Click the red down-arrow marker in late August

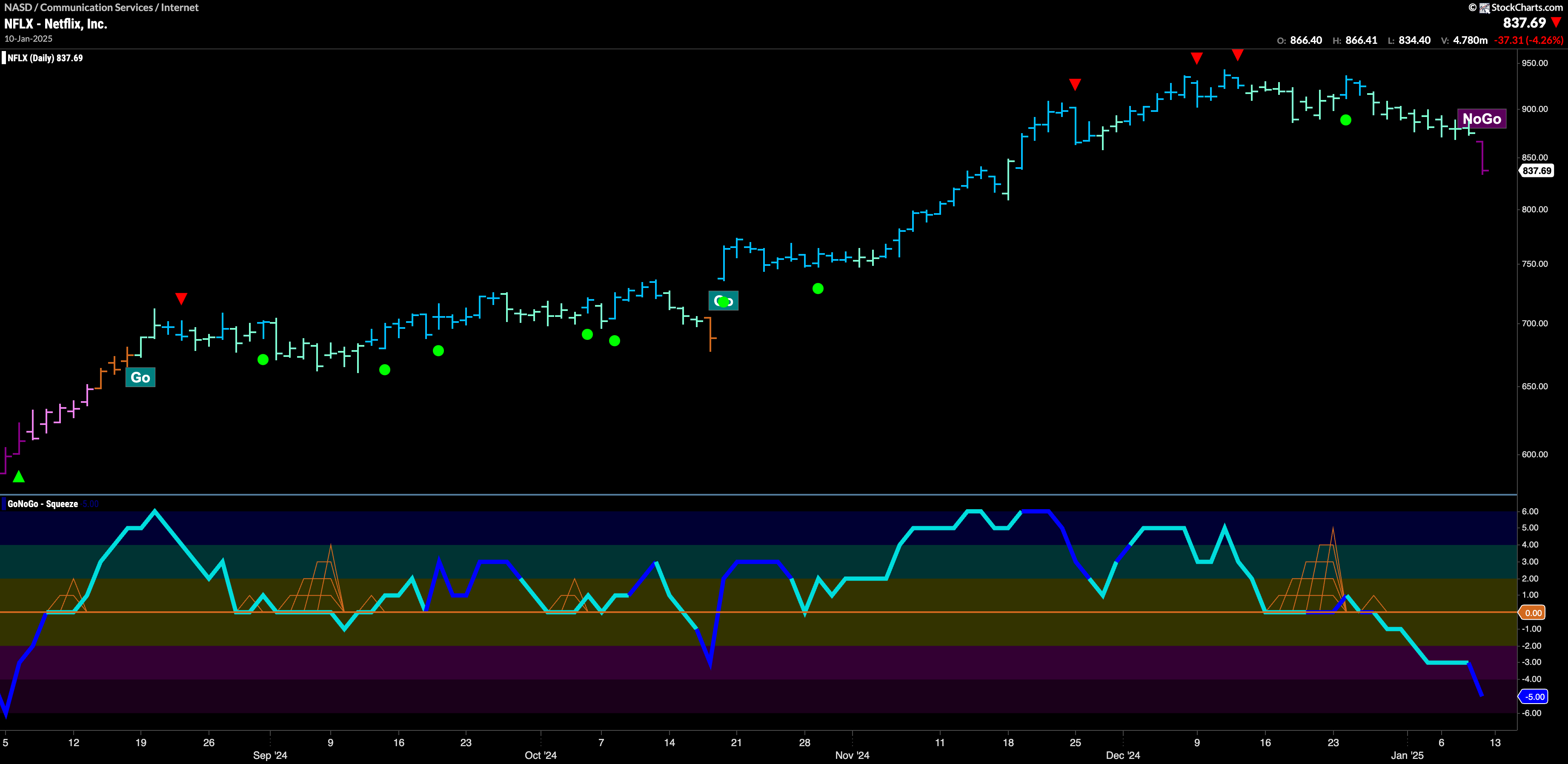click(x=181, y=299)
